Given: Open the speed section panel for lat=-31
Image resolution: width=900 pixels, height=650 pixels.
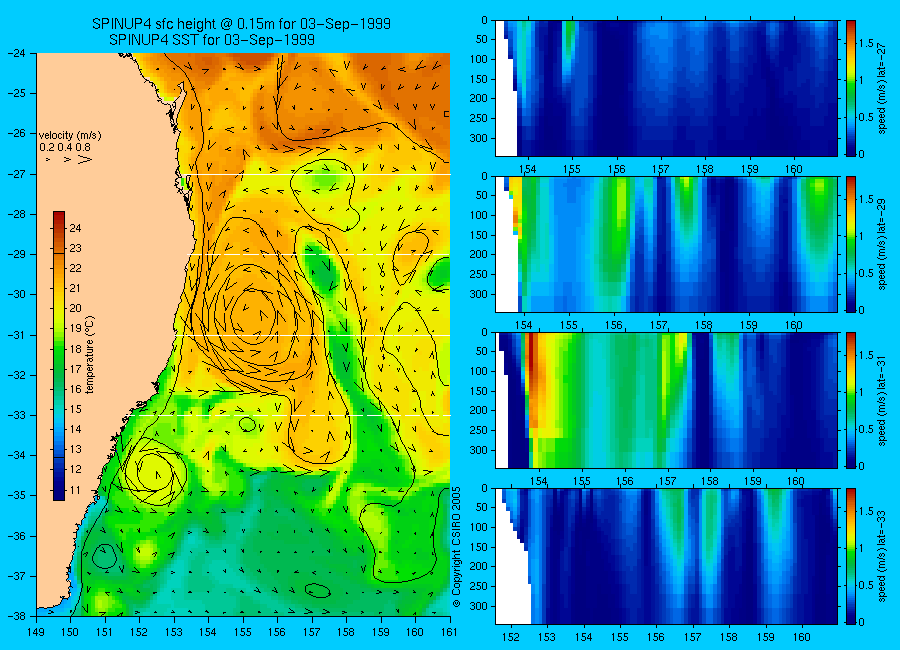Looking at the screenshot, I should tap(666, 400).
